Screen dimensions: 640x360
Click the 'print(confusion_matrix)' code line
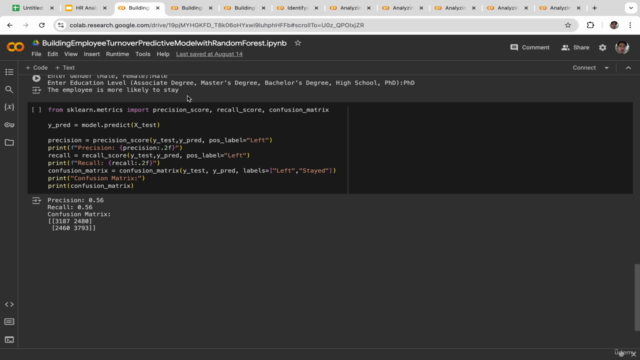coord(91,186)
